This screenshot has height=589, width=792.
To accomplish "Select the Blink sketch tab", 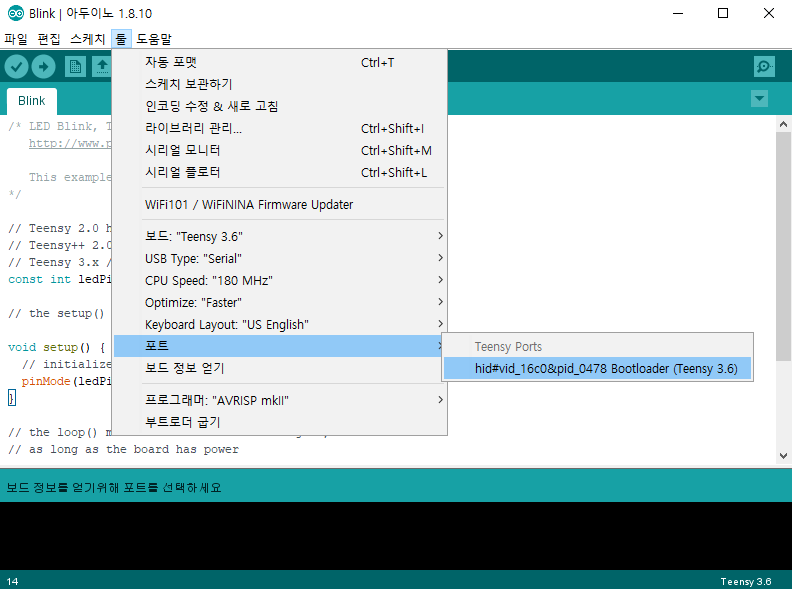I will coord(31,101).
